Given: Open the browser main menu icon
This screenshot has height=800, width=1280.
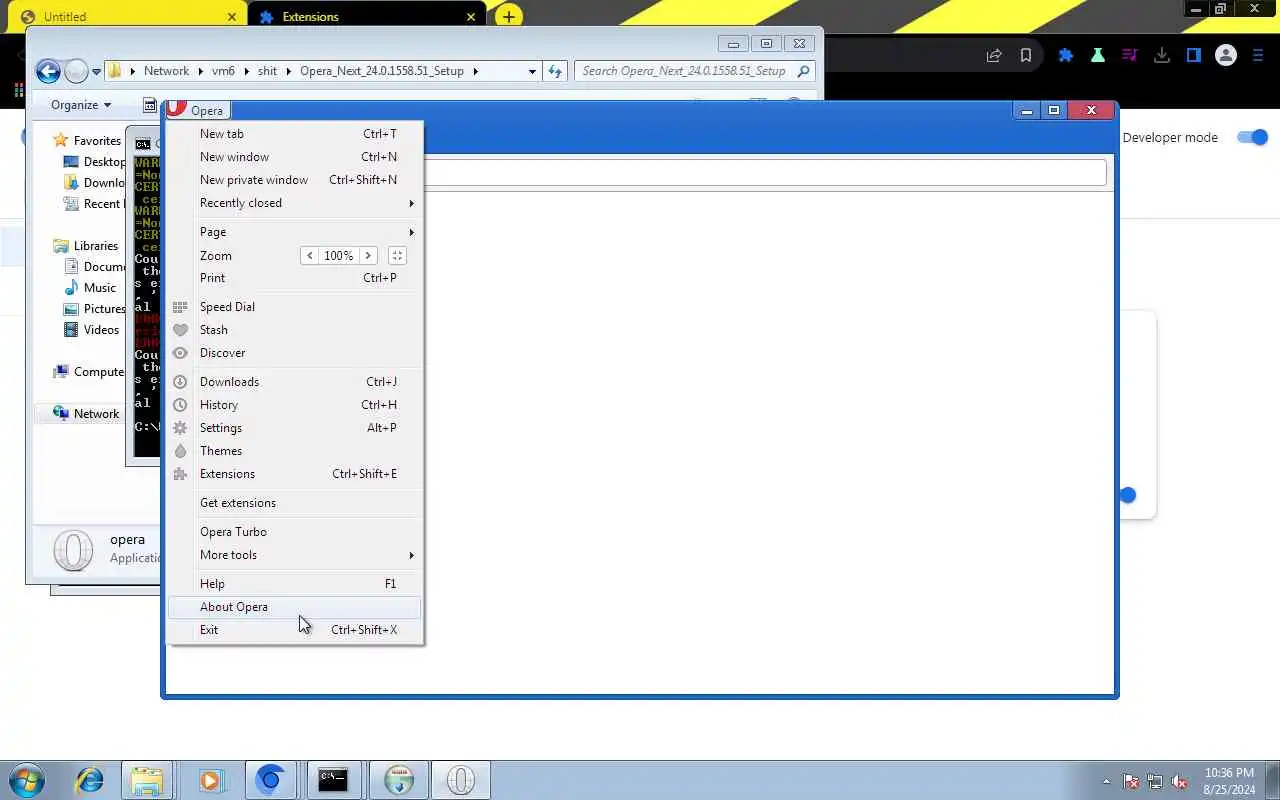Looking at the screenshot, I should pyautogui.click(x=1258, y=56).
